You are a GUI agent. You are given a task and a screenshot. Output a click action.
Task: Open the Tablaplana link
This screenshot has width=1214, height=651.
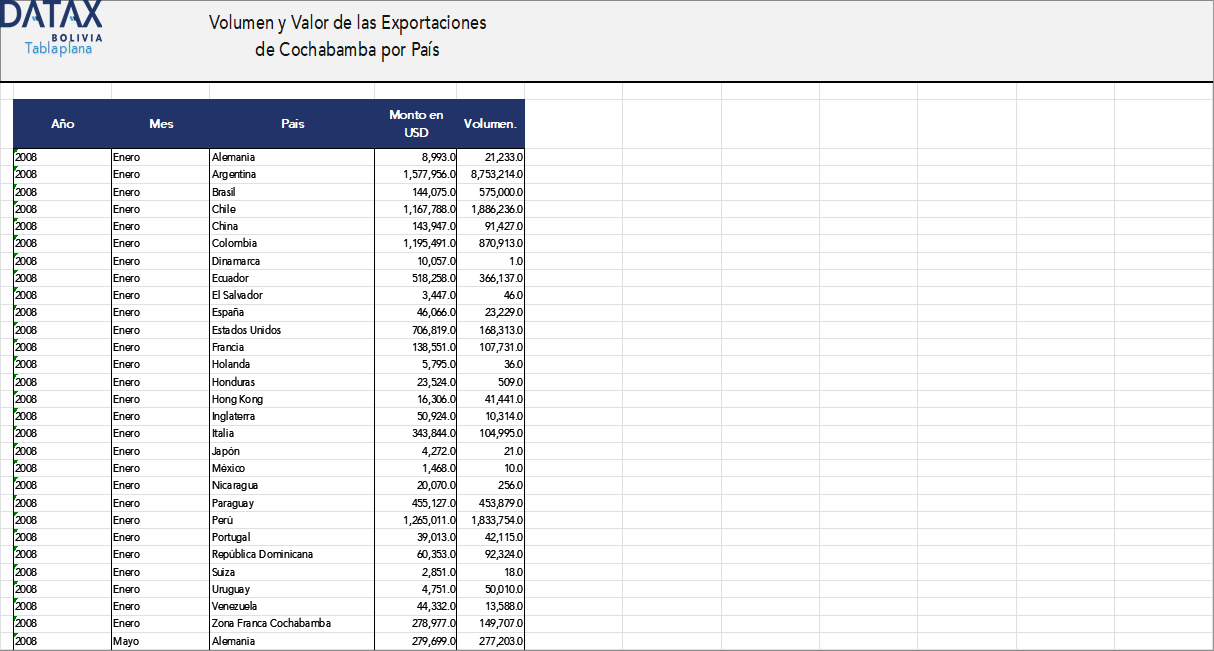[58, 48]
